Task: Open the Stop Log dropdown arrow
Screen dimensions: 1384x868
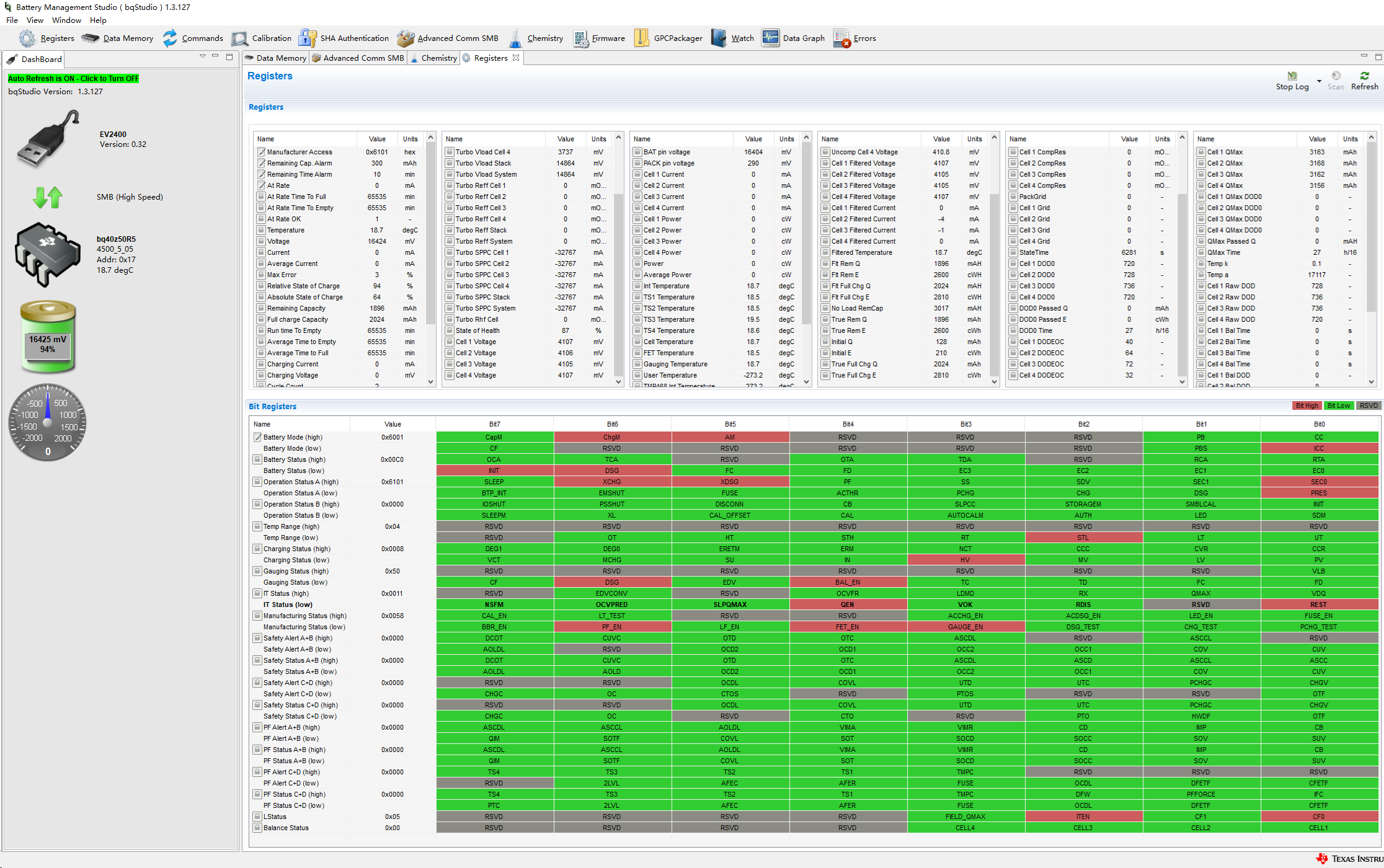Action: point(1319,81)
